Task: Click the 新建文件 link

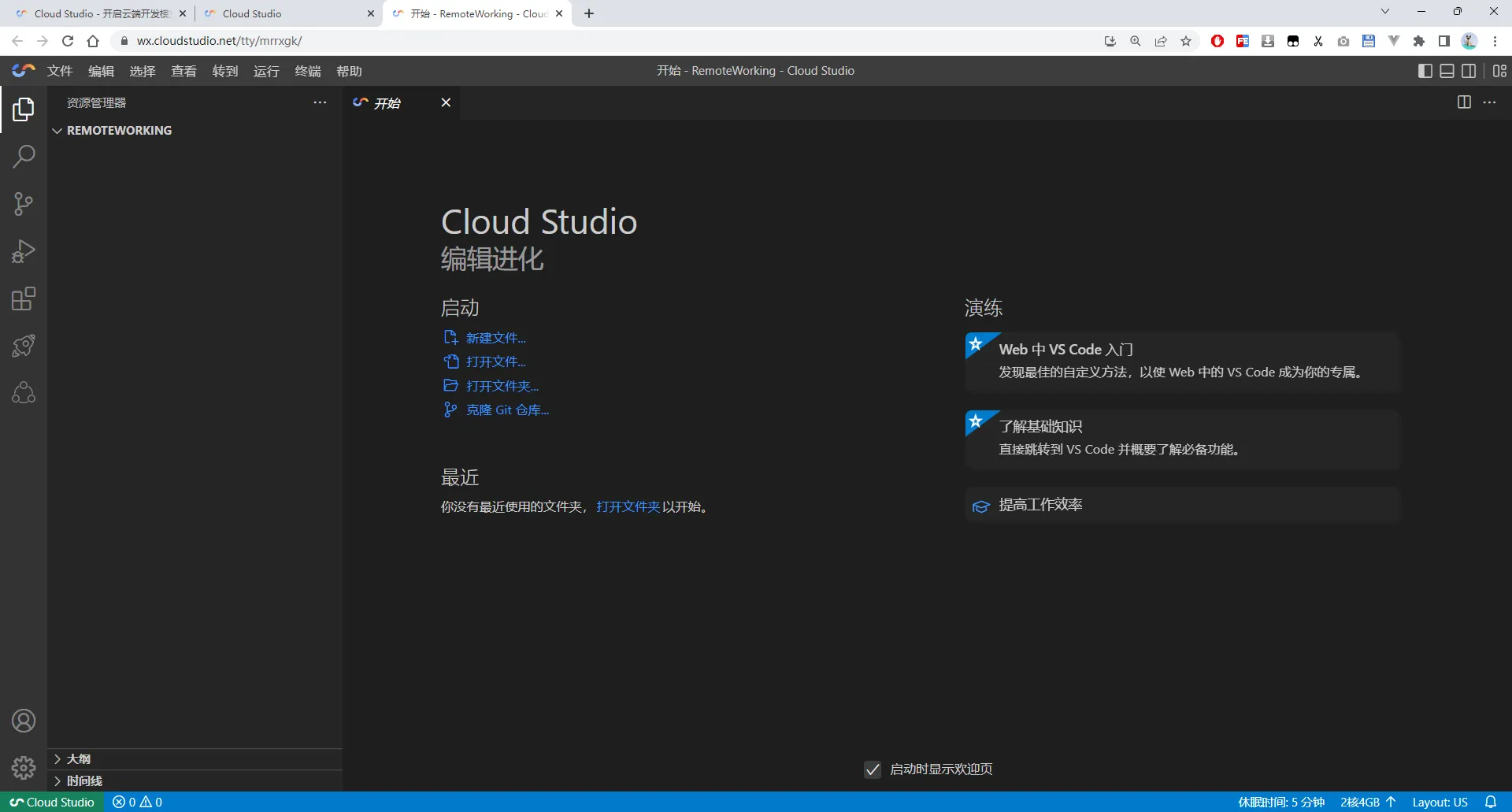Action: [495, 337]
